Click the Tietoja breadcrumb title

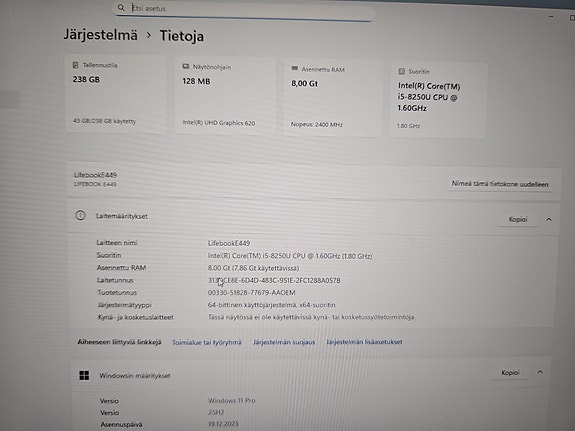click(182, 36)
